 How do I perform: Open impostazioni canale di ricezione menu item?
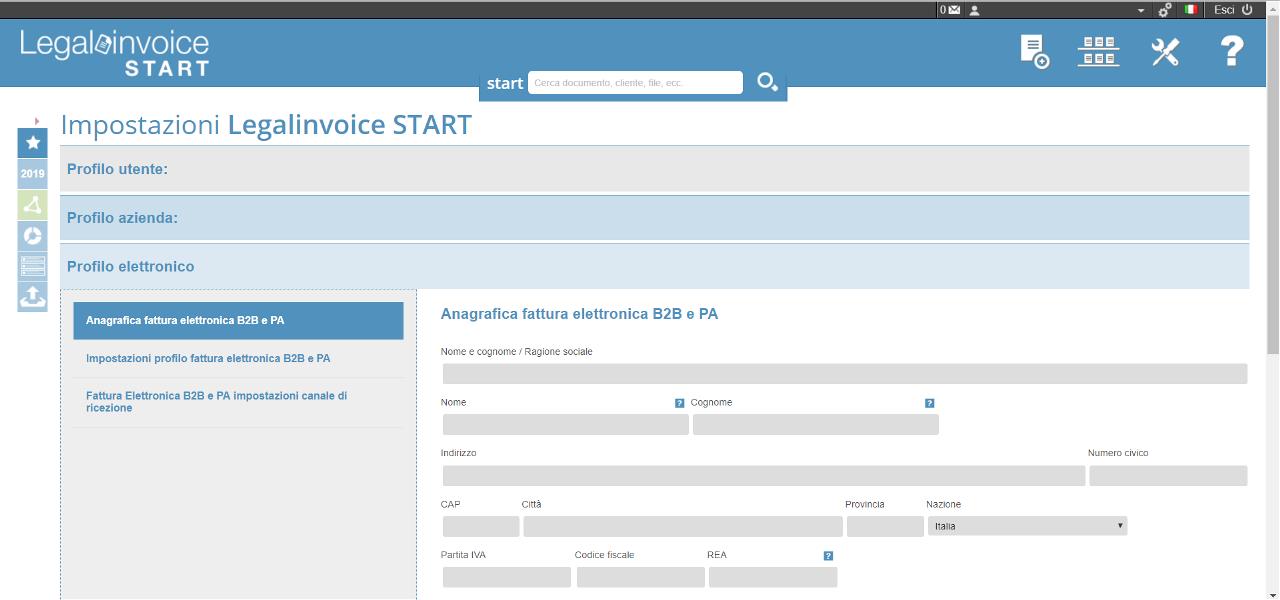(x=217, y=402)
